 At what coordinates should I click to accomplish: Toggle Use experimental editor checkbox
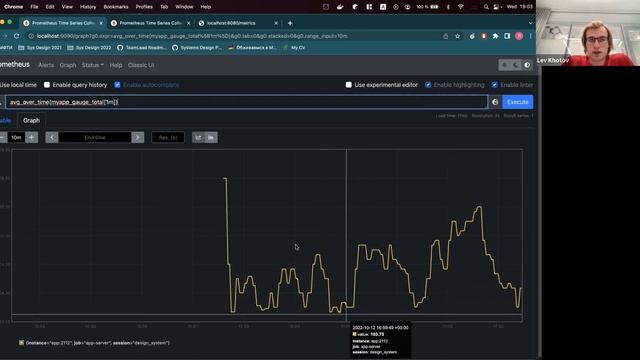[x=349, y=85]
